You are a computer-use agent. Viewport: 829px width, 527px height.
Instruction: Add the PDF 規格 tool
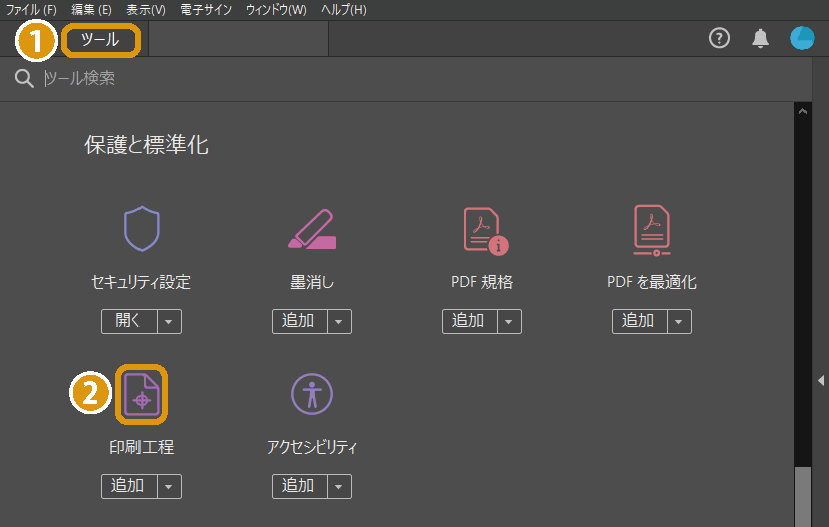click(469, 321)
